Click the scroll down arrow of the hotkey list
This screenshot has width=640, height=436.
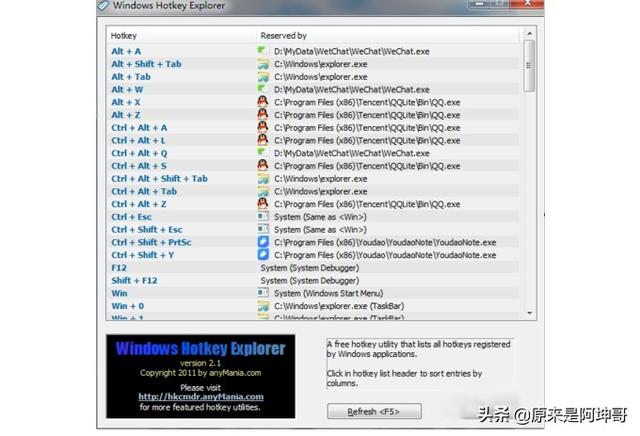click(529, 314)
